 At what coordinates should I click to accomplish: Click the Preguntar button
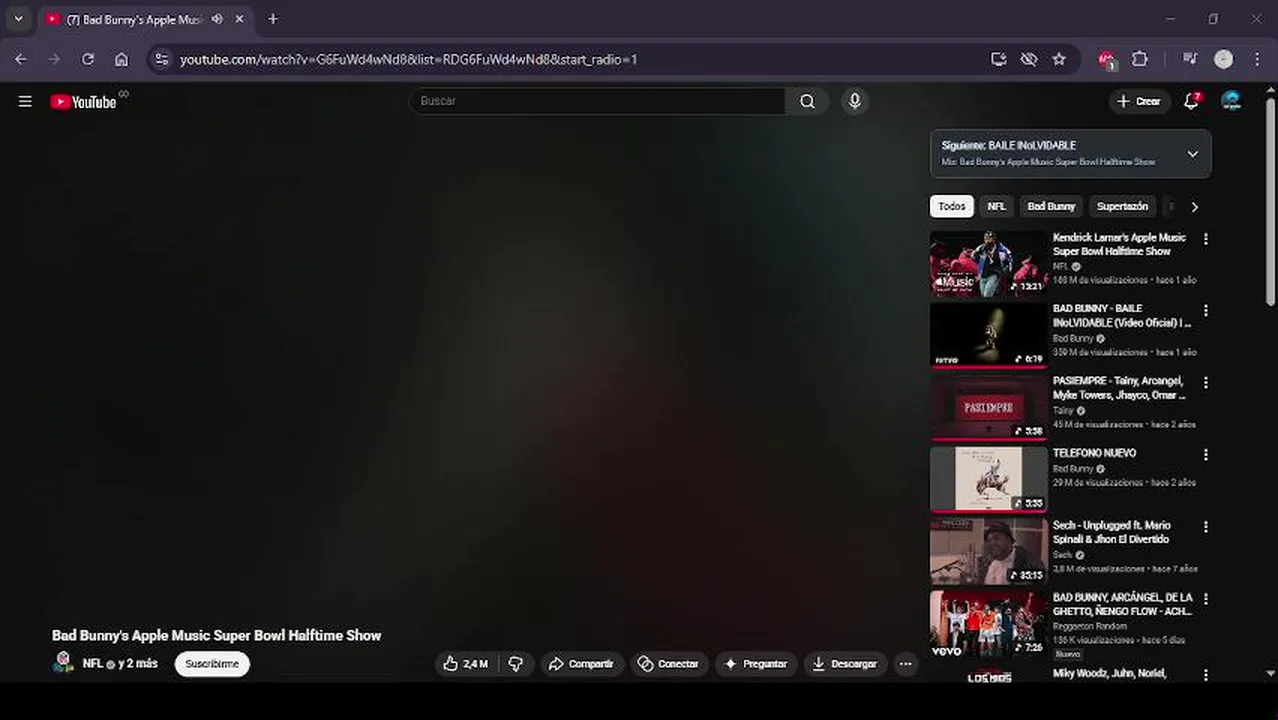(x=756, y=664)
